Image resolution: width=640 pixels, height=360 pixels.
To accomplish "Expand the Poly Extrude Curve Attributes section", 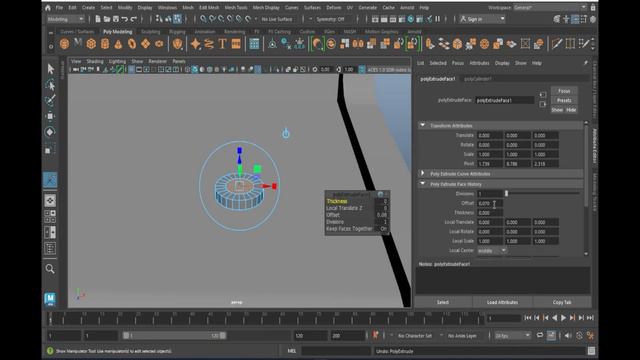I will 423,173.
